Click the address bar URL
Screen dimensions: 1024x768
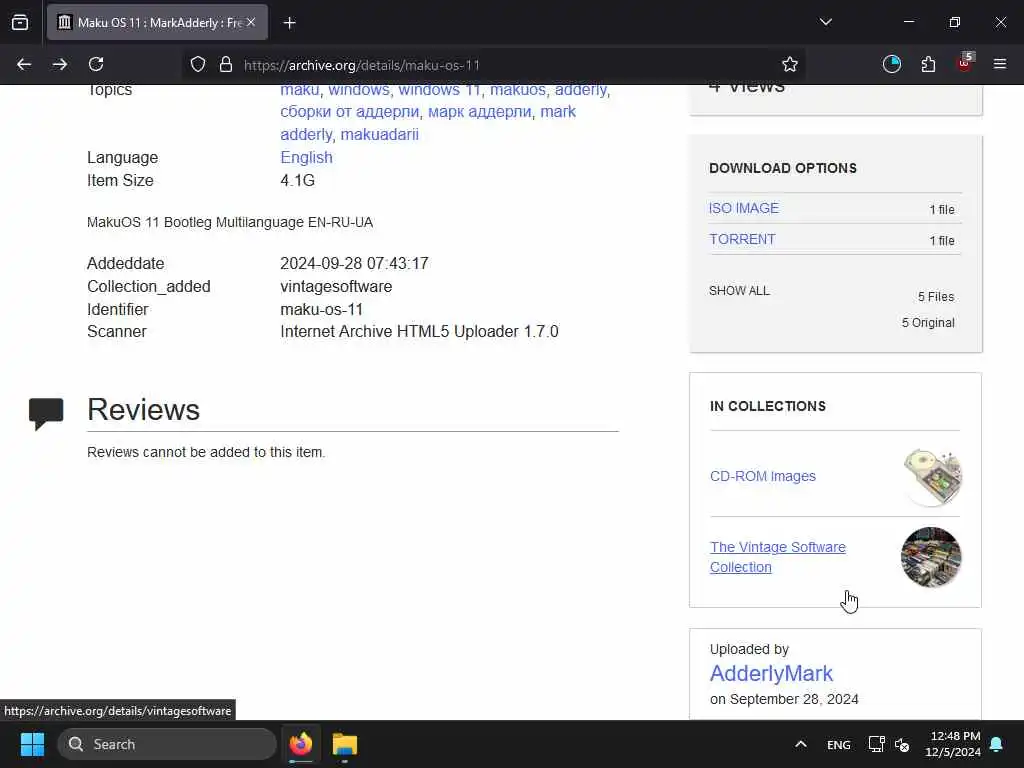pos(362,65)
